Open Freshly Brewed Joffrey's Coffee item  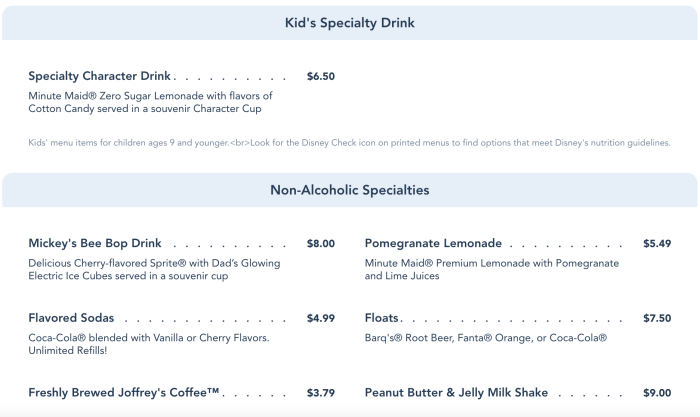(124, 392)
